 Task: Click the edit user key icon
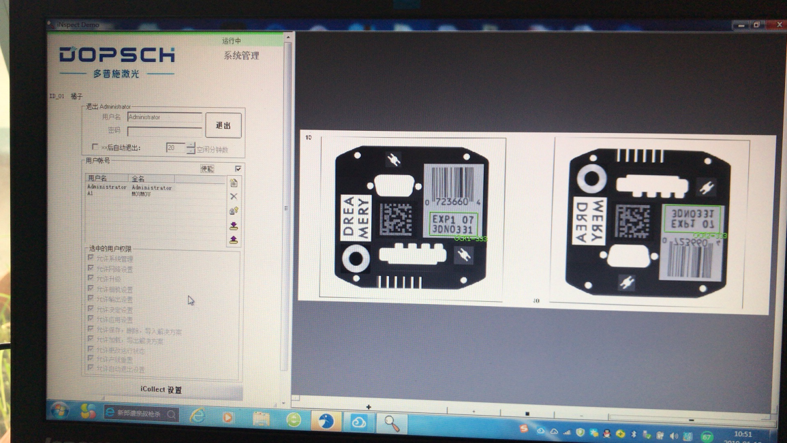pyautogui.click(x=234, y=211)
